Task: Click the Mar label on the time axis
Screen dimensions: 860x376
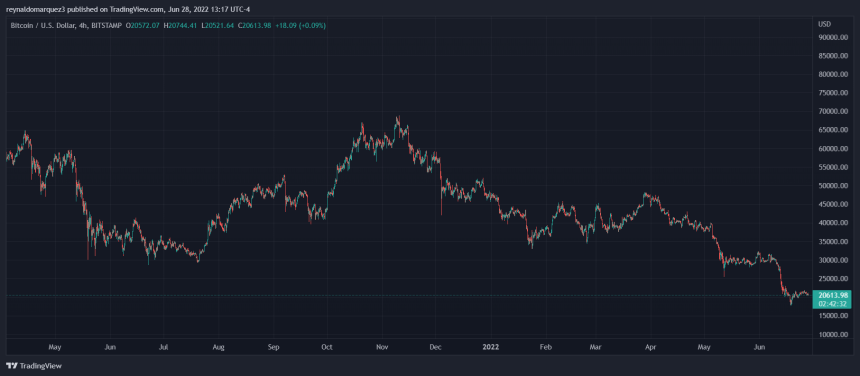Action: tap(596, 347)
